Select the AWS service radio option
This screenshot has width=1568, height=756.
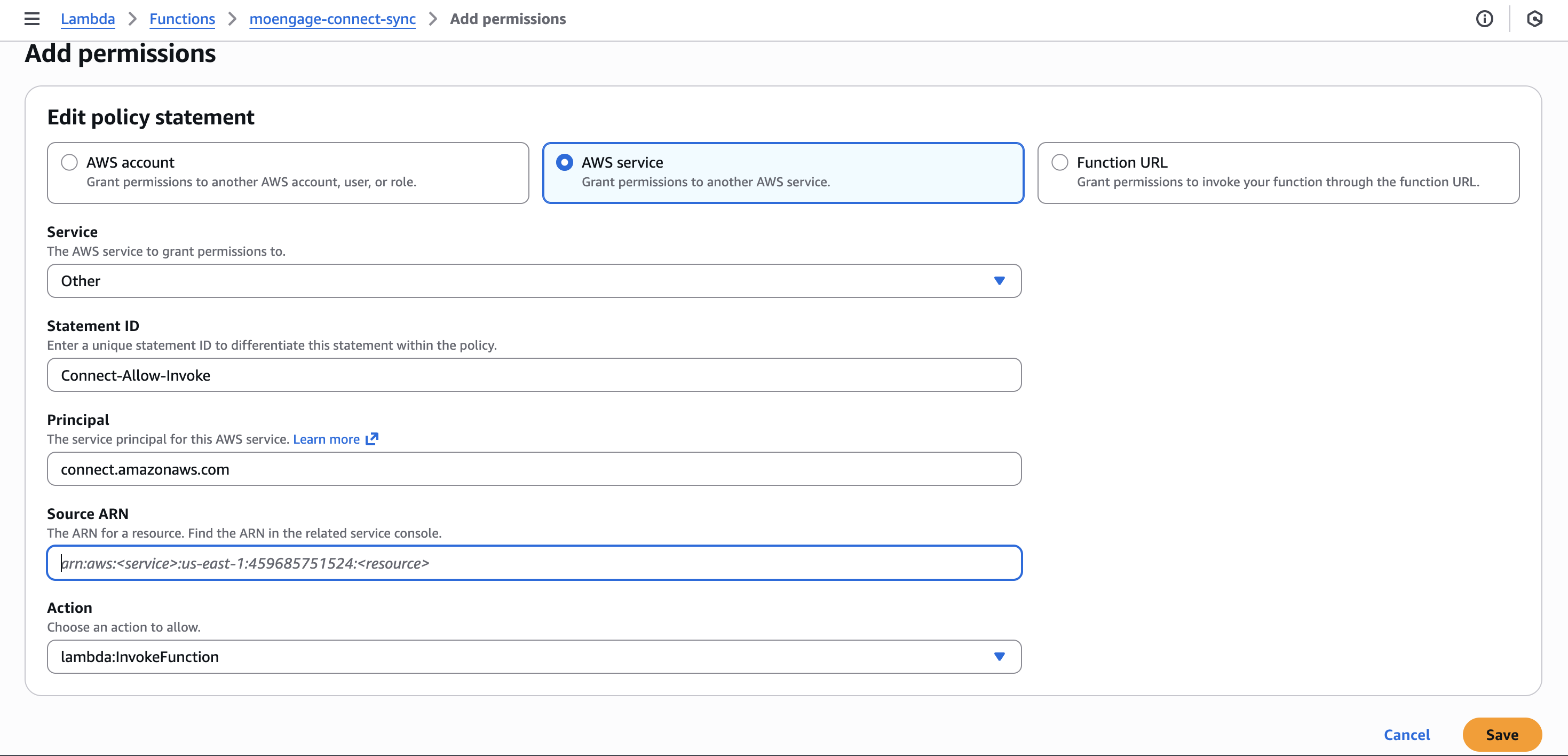coord(564,162)
